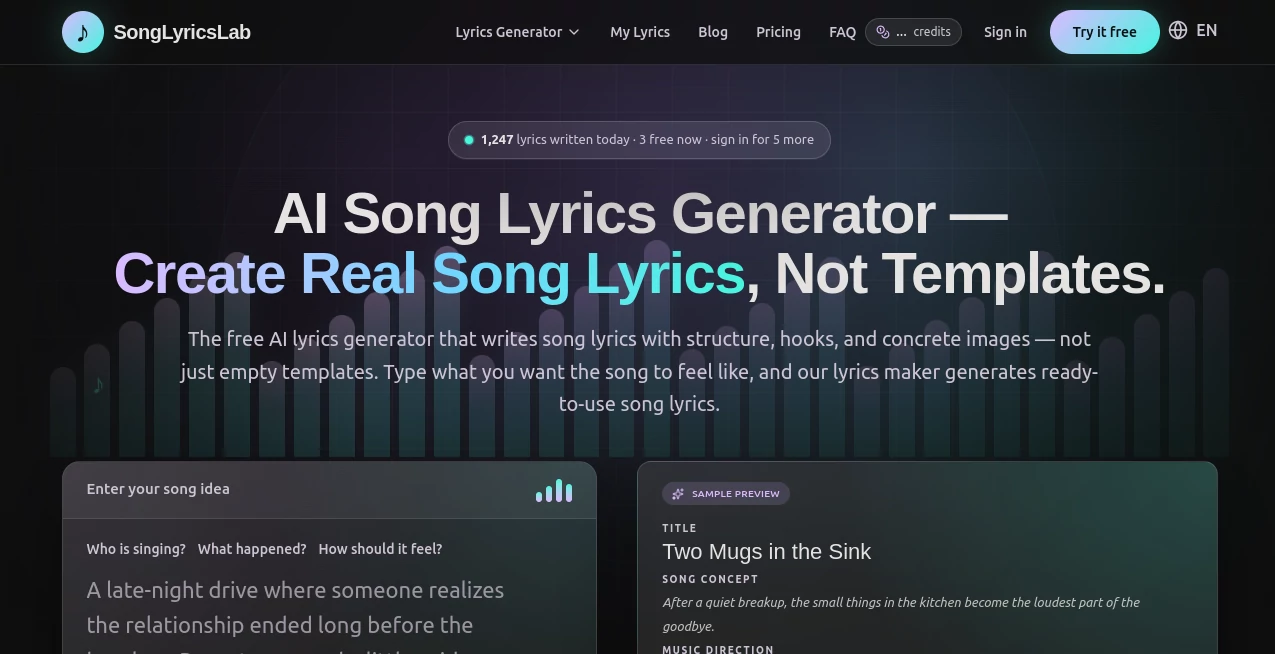The height and width of the screenshot is (654, 1275).
Task: Open the FAQ page
Action: (x=842, y=32)
